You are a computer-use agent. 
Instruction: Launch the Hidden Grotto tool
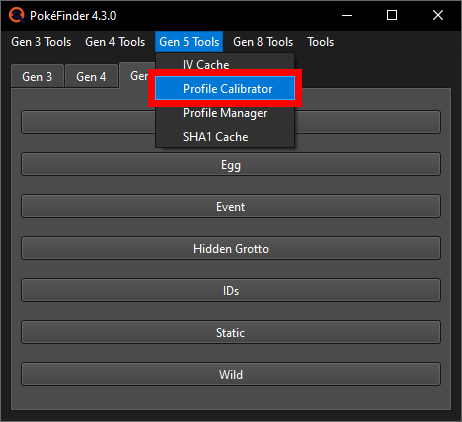coord(231,248)
